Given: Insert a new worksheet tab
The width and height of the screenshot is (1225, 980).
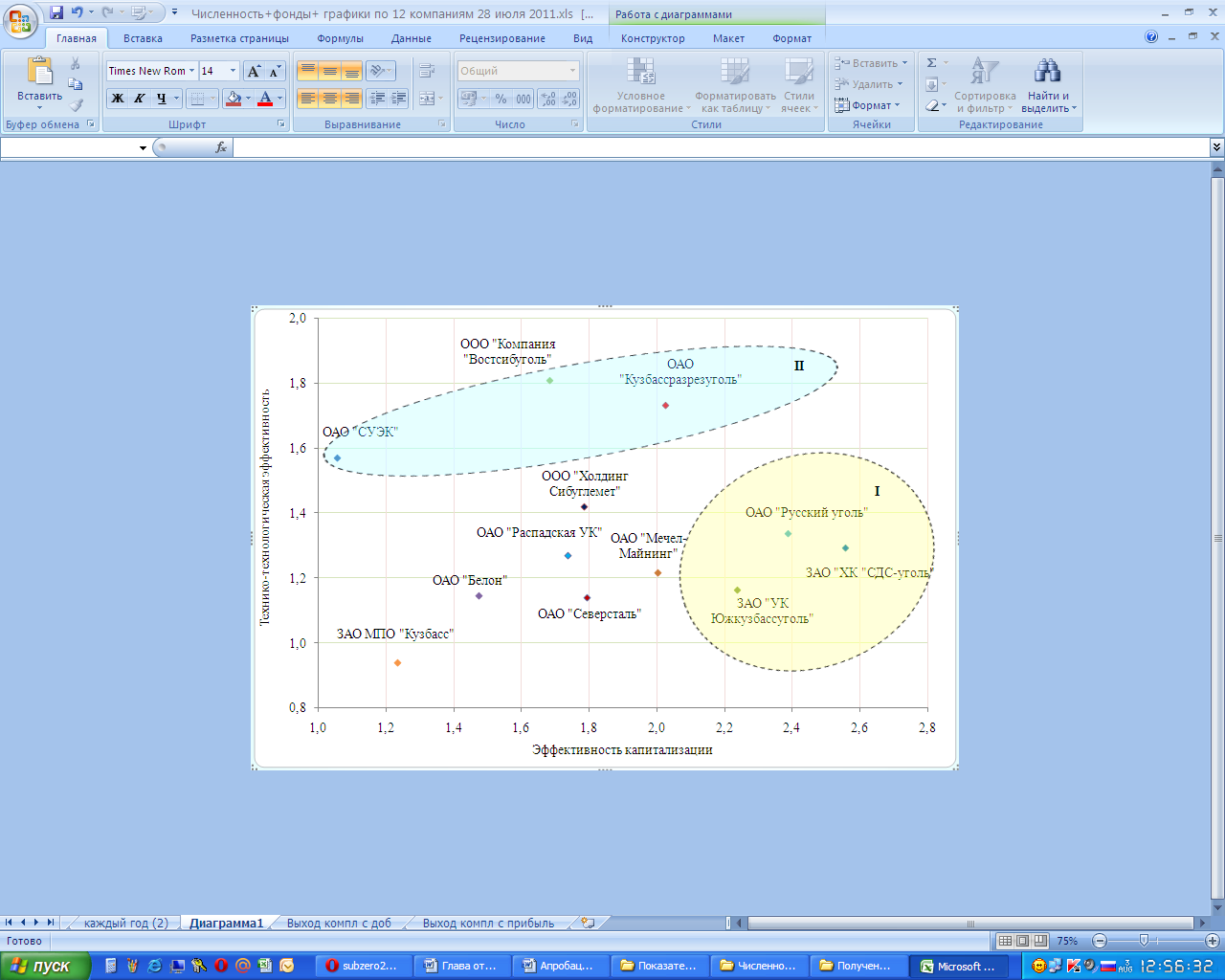Looking at the screenshot, I should [588, 924].
